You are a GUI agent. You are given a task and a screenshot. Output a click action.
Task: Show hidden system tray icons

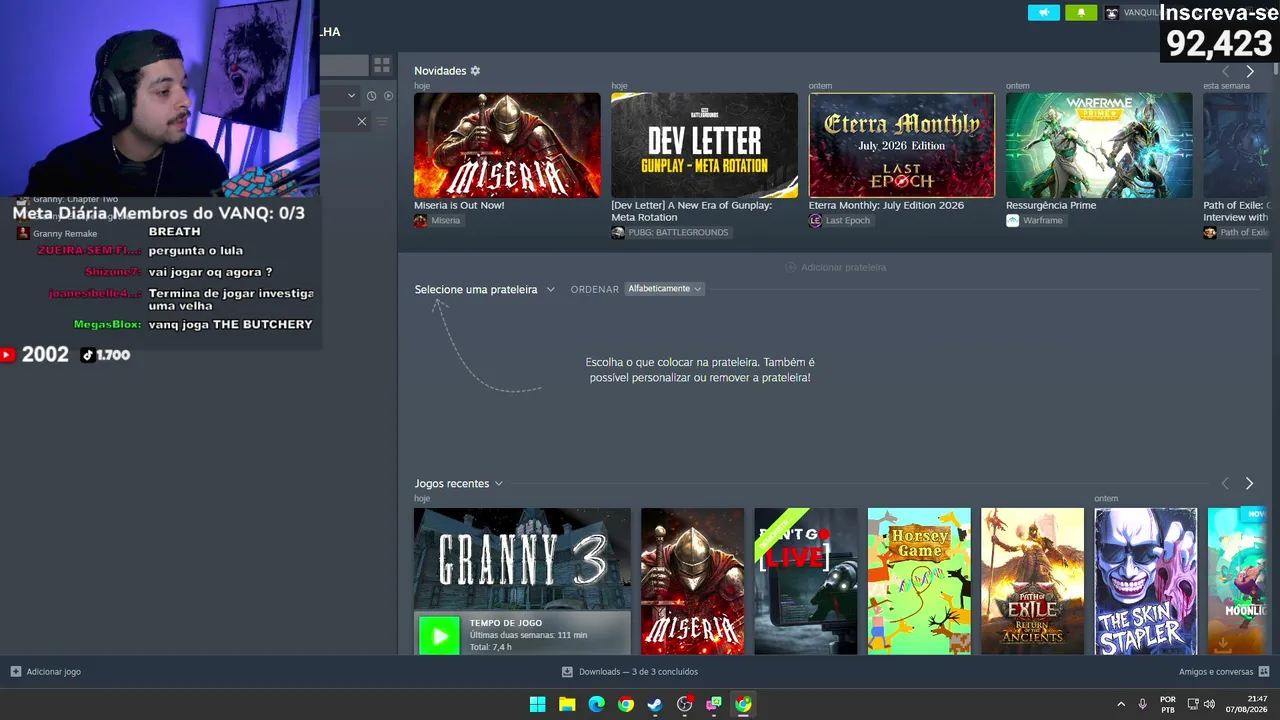(1121, 704)
